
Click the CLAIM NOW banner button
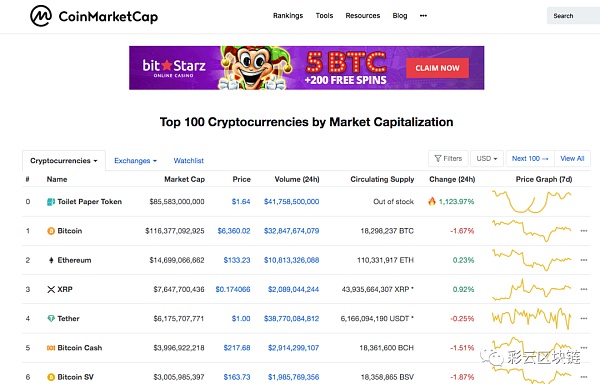[x=437, y=68]
